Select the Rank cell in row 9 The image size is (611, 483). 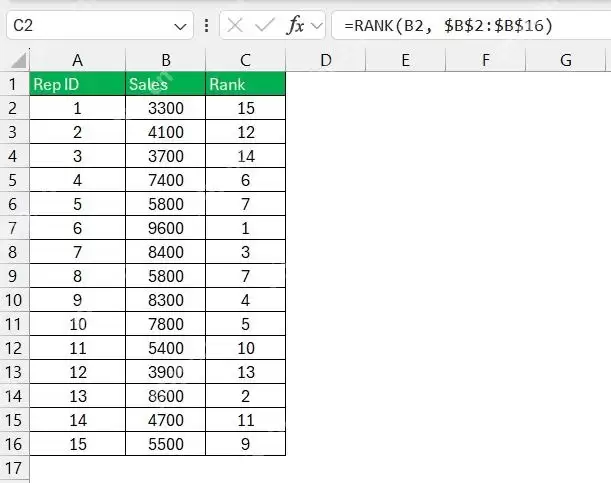tap(245, 276)
